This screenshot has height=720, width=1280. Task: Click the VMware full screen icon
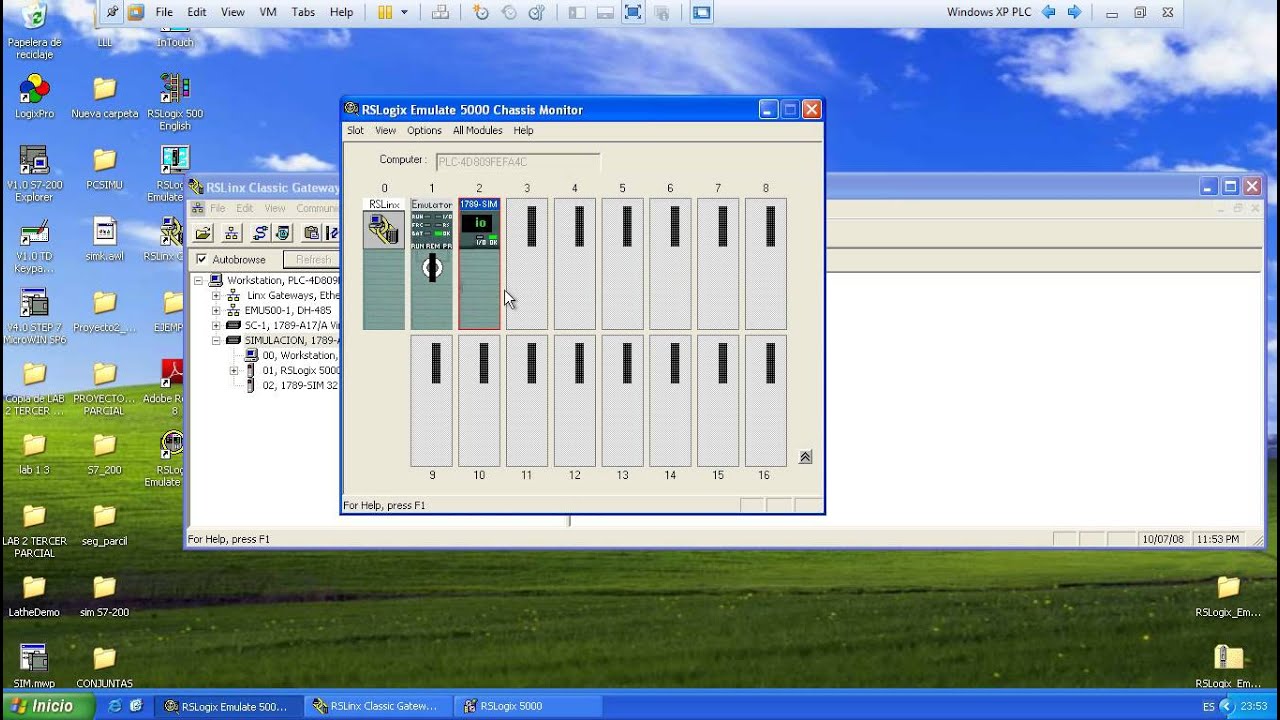[633, 12]
